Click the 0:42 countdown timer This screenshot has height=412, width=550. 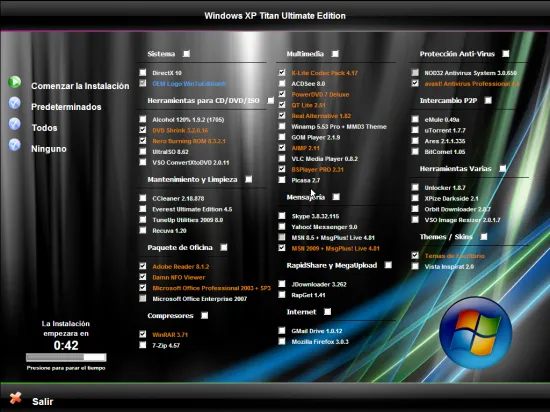66,345
